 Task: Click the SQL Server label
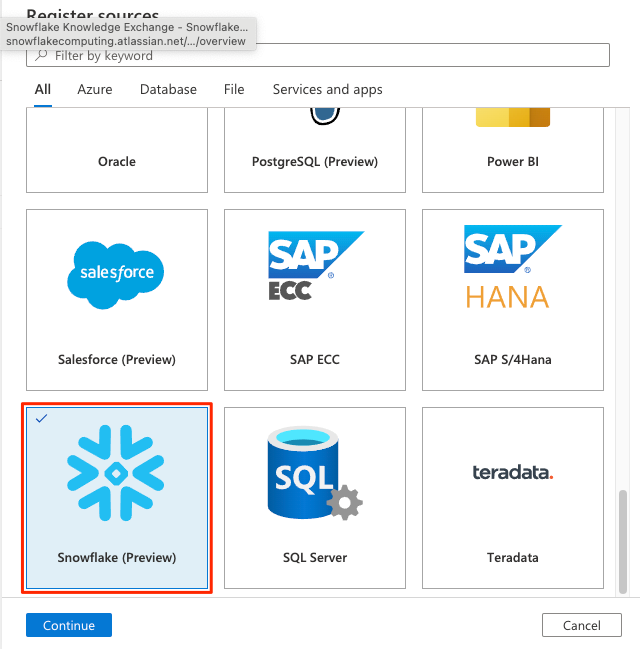[315, 558]
